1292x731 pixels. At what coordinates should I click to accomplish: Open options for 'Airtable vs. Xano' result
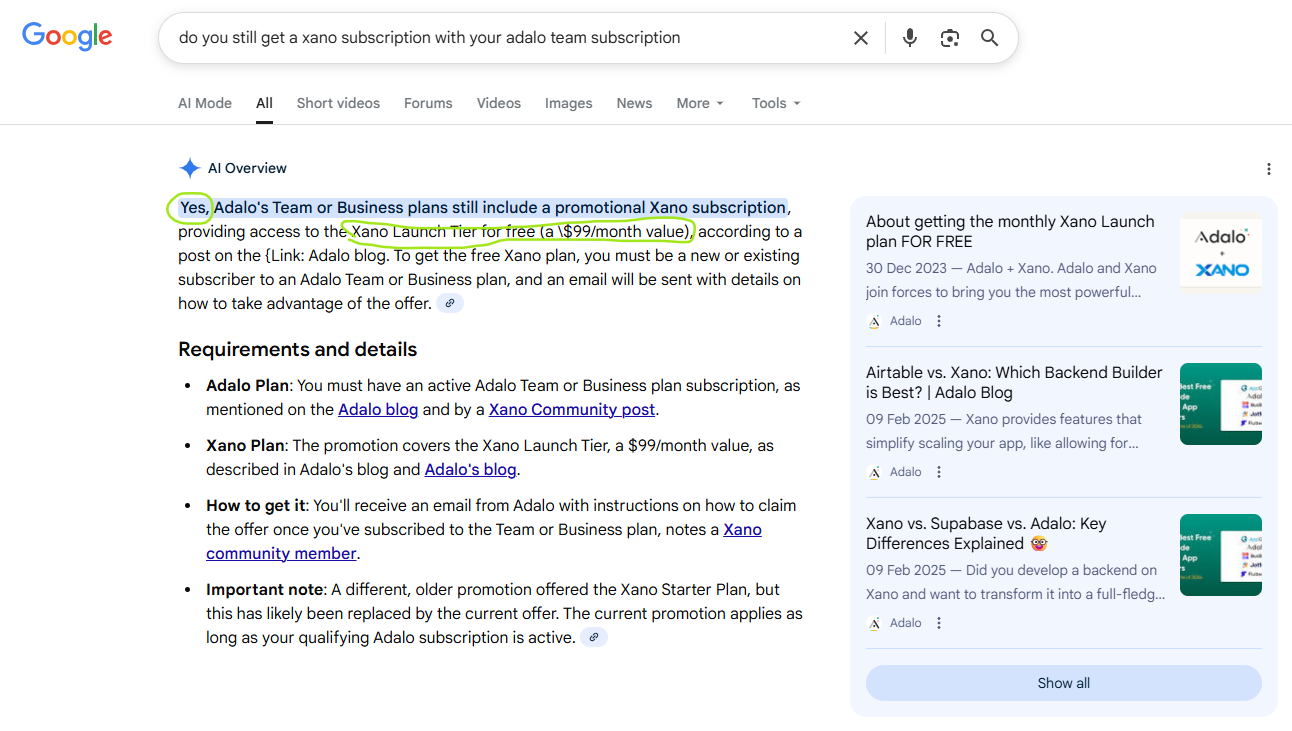[939, 472]
